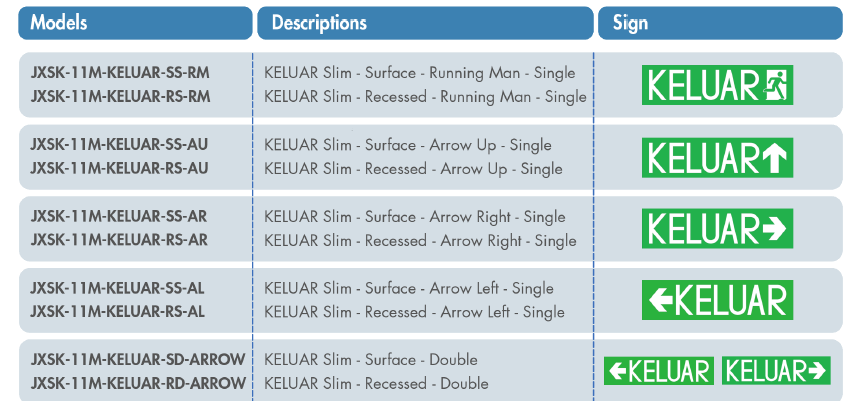Select model JXSK-11M-KELUAR-SS-AU

(x=120, y=145)
